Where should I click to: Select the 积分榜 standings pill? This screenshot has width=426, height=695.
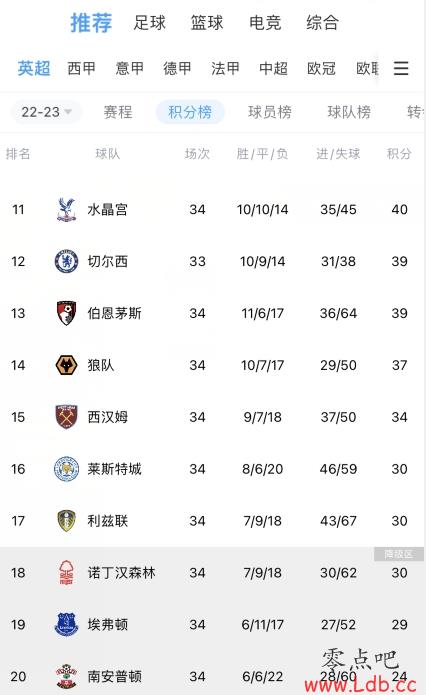pyautogui.click(x=190, y=112)
